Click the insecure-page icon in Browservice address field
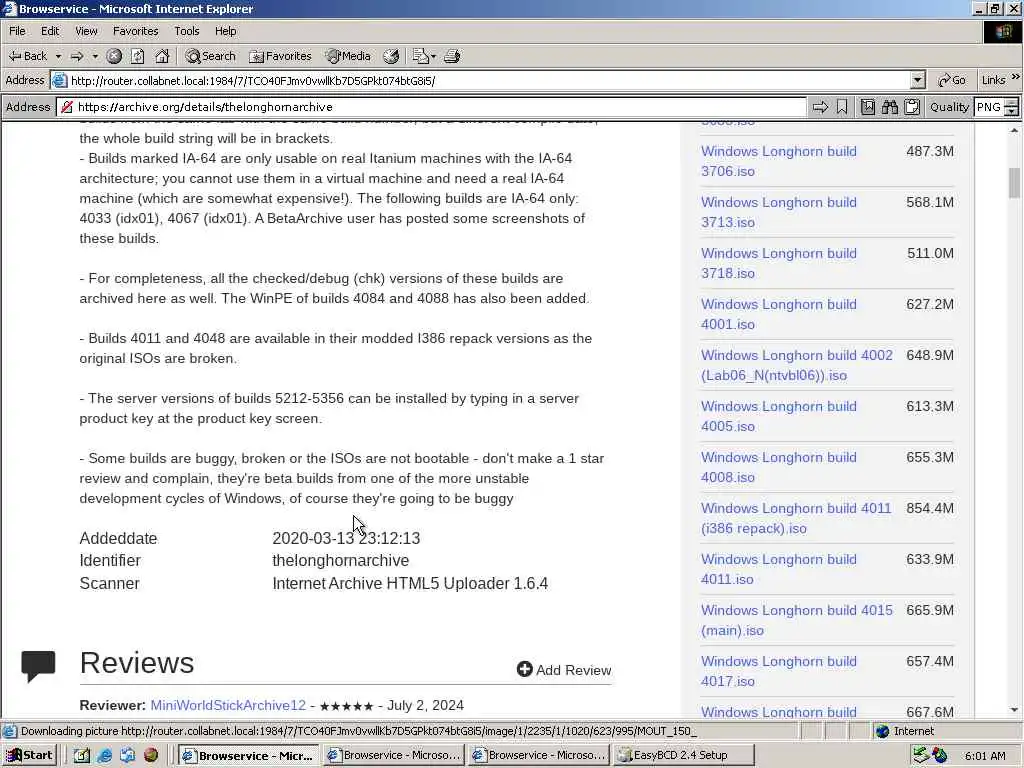The width and height of the screenshot is (1024, 768). click(x=67, y=107)
